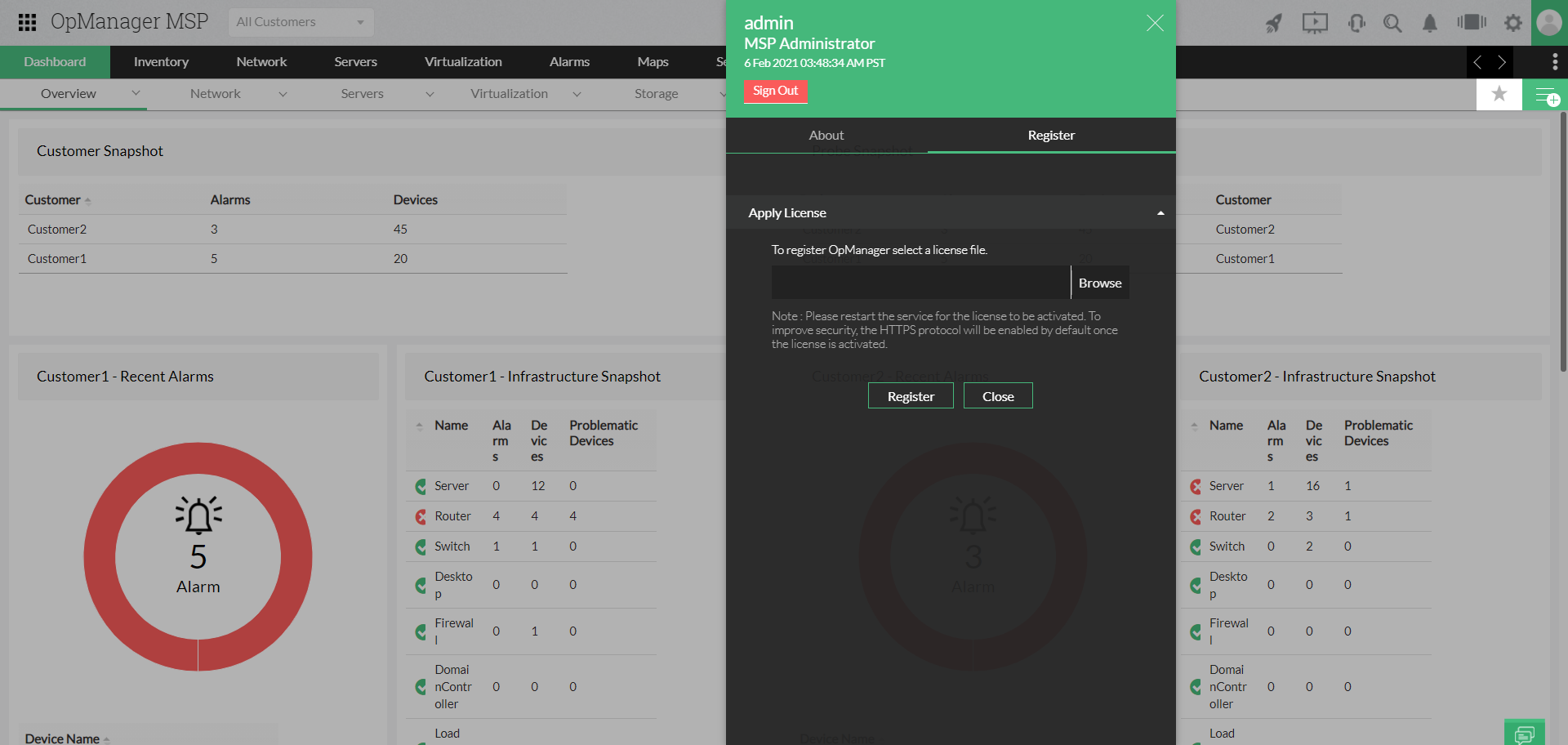Go to the Alarms main tab

(569, 62)
